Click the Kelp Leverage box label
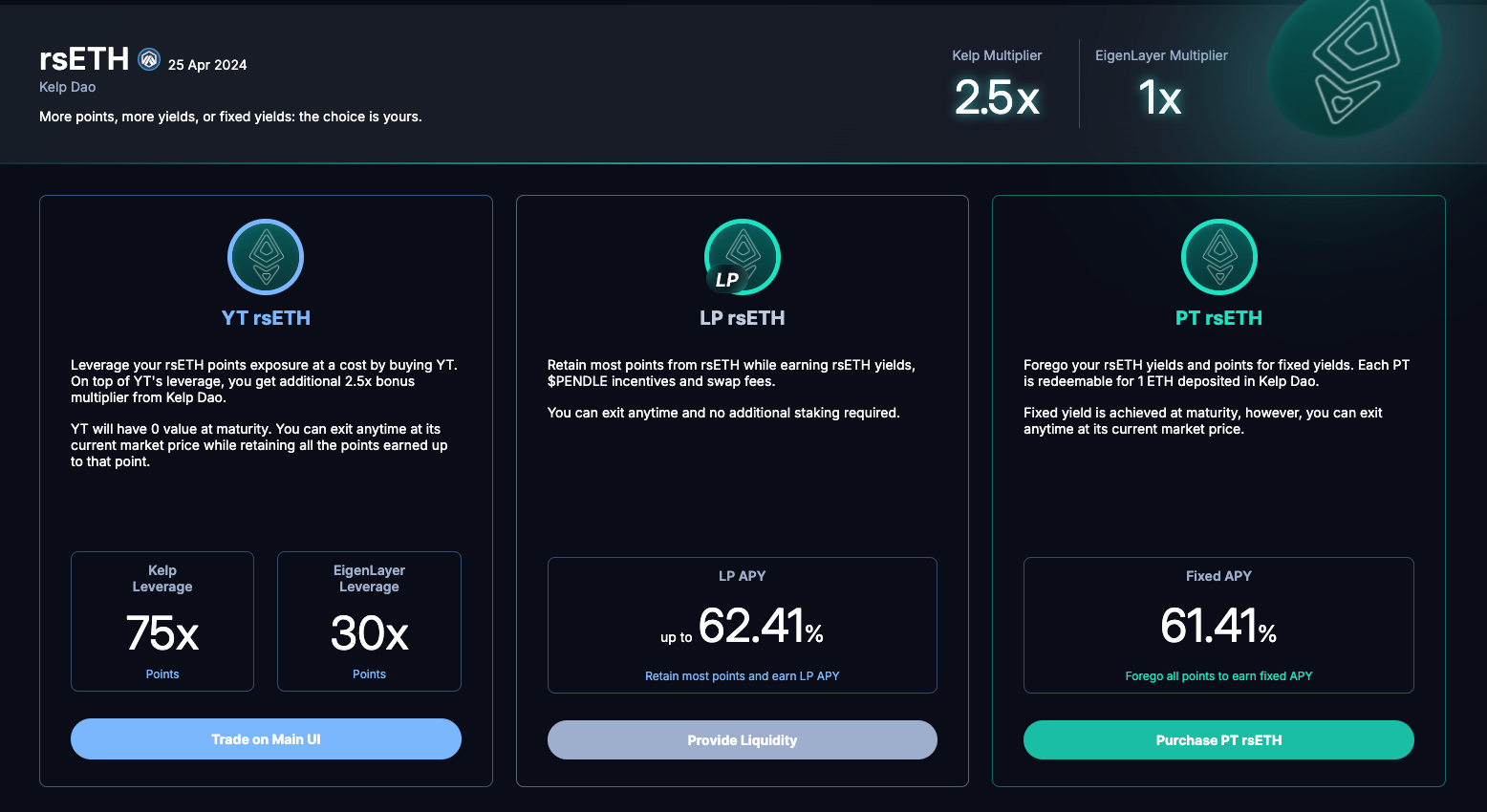 [162, 579]
